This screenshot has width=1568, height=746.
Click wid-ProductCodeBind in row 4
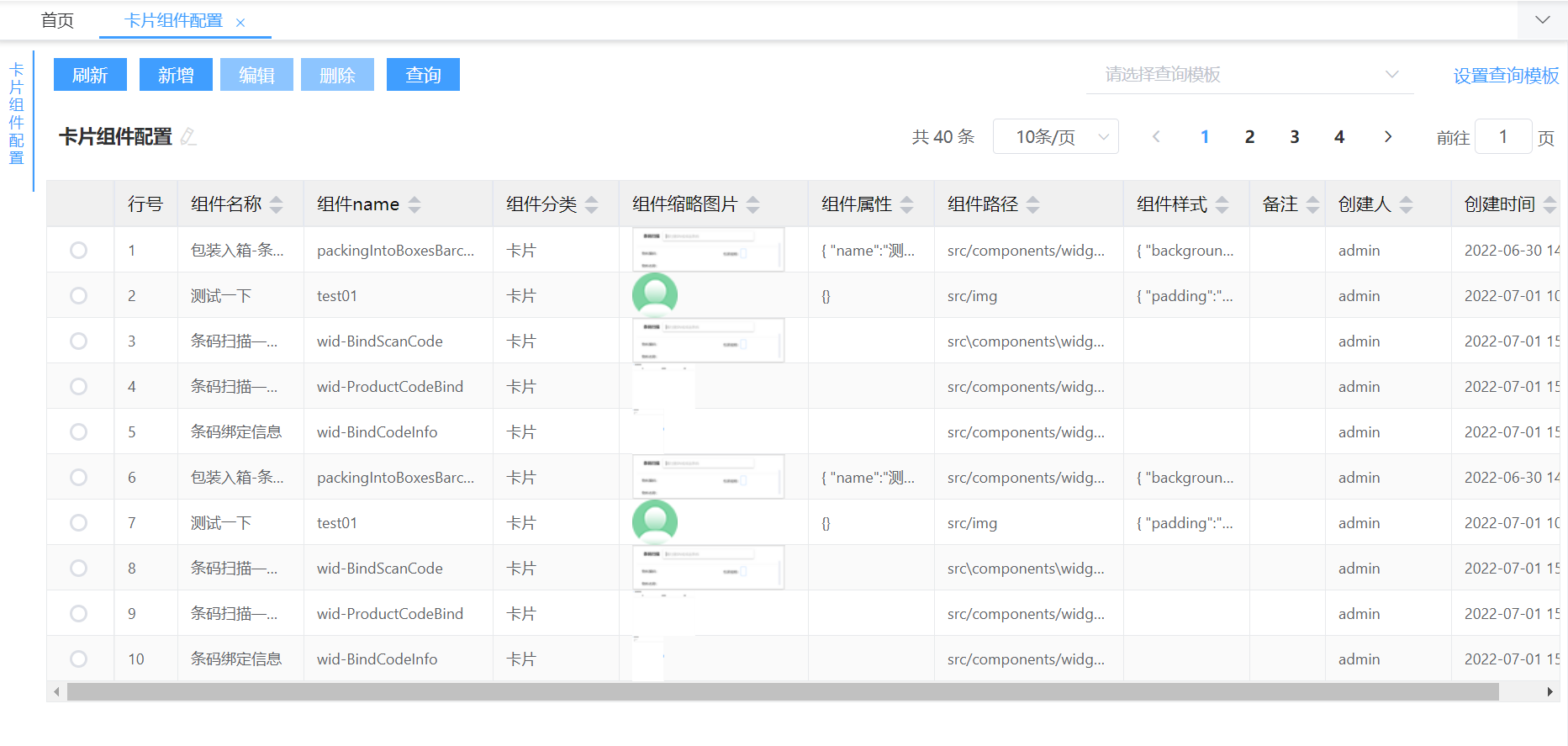[x=390, y=386]
